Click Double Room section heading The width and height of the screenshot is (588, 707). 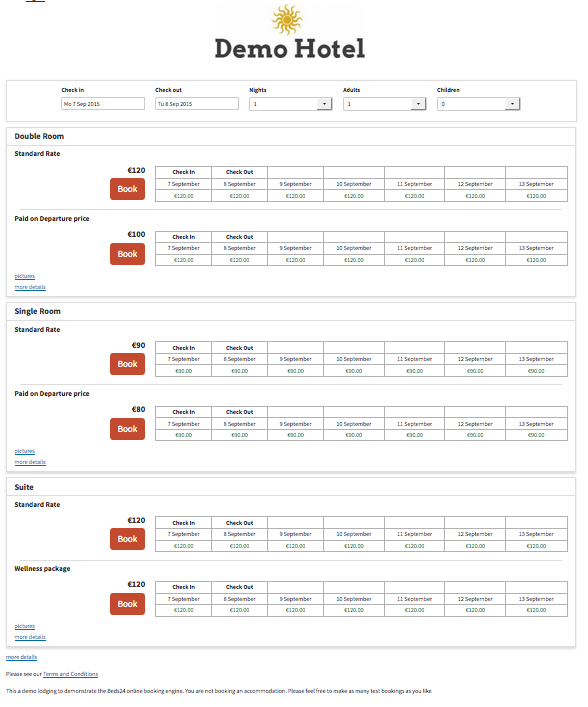(x=39, y=136)
